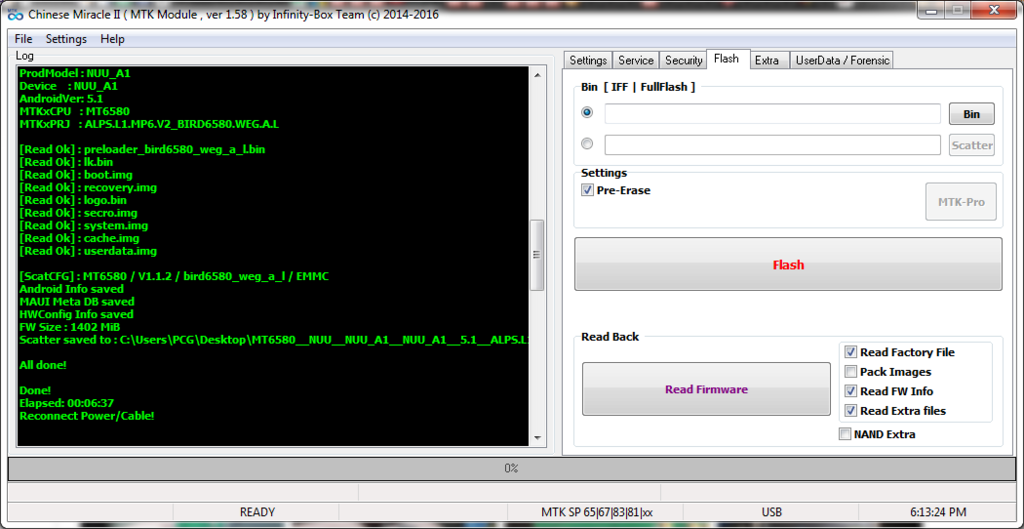Image resolution: width=1024 pixels, height=529 pixels.
Task: Click the Bin browse button
Action: pyautogui.click(x=971, y=114)
